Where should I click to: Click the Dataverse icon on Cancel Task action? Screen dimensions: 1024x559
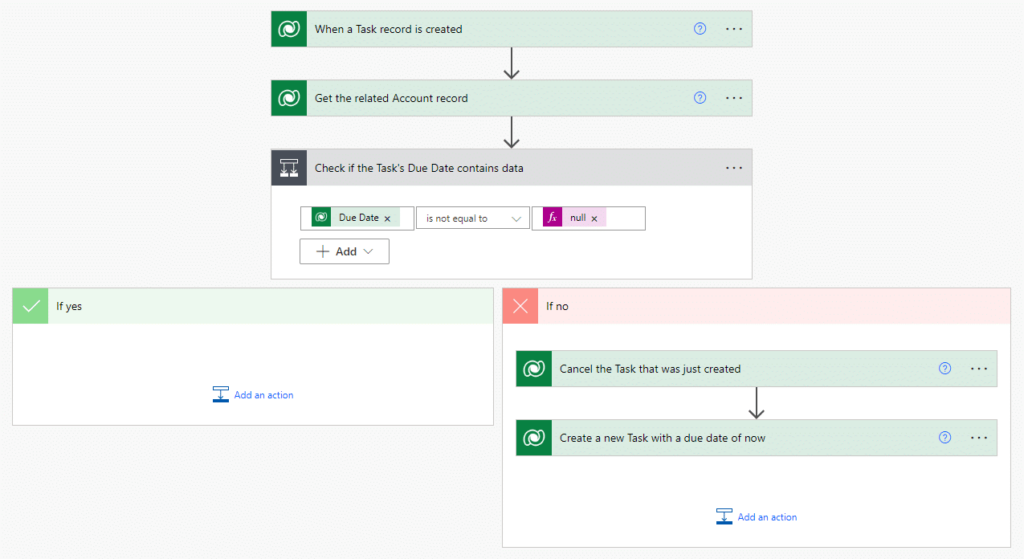pyautogui.click(x=534, y=368)
